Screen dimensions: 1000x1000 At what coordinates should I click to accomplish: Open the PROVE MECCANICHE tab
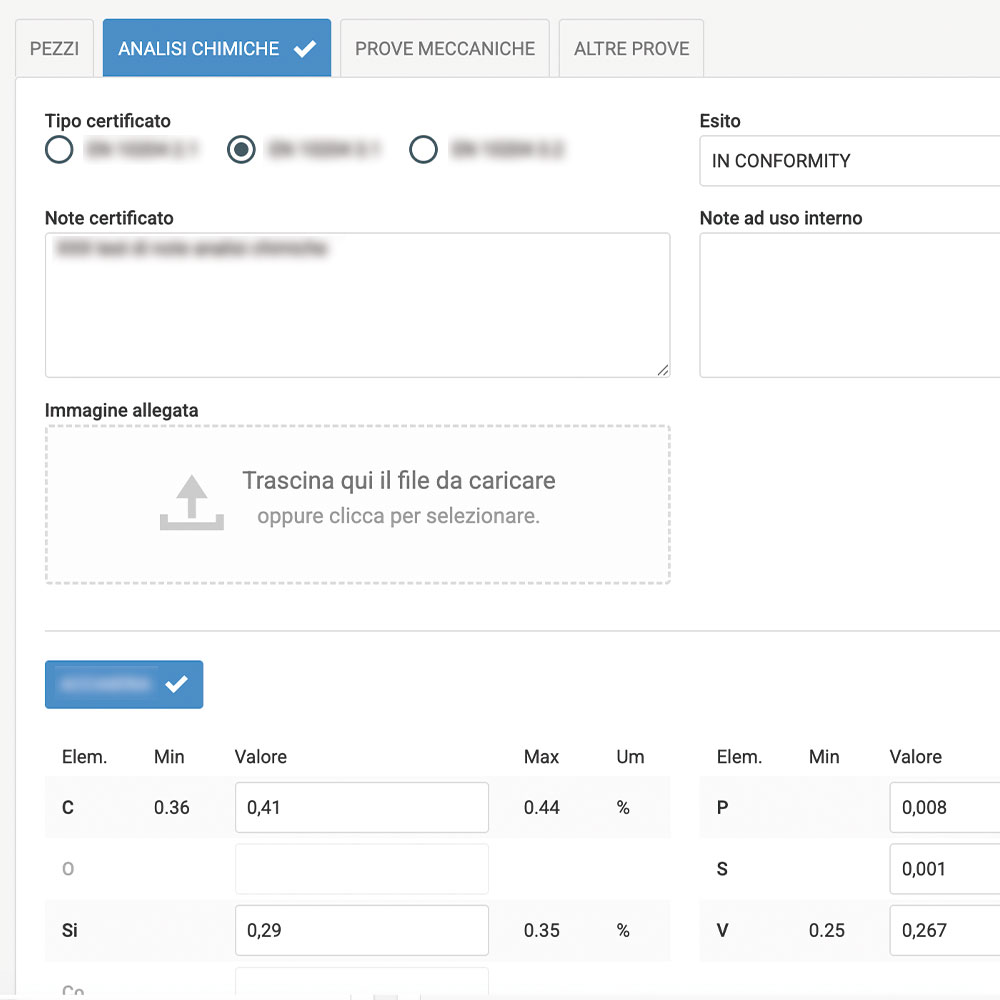coord(445,49)
